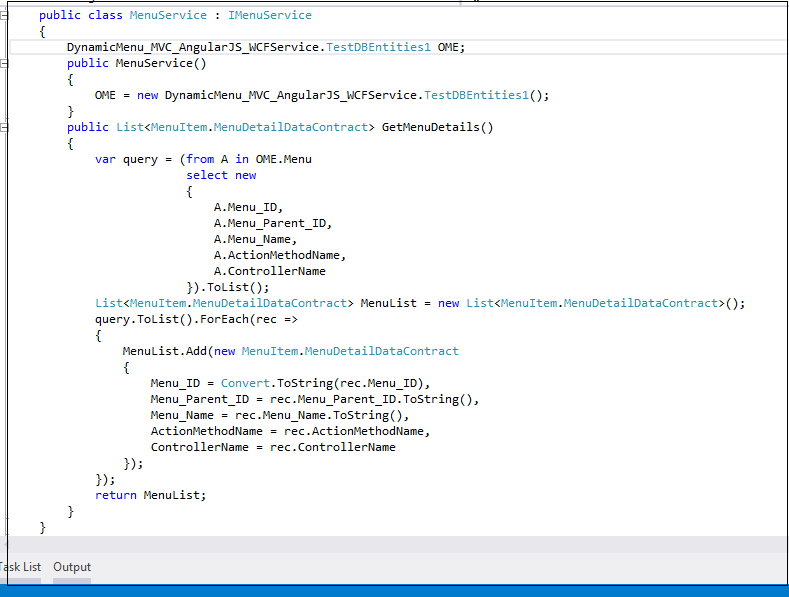
Task: Open the Task List tab
Action: (x=20, y=567)
